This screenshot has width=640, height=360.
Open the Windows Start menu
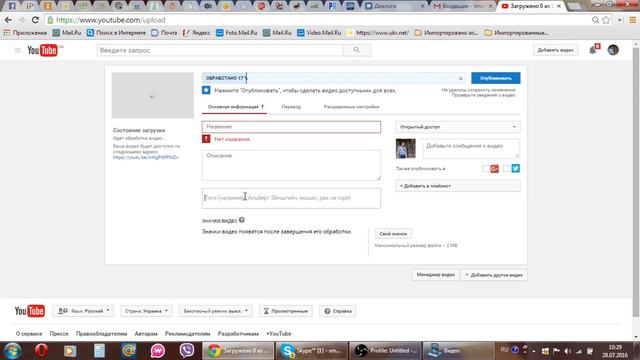click(12, 351)
